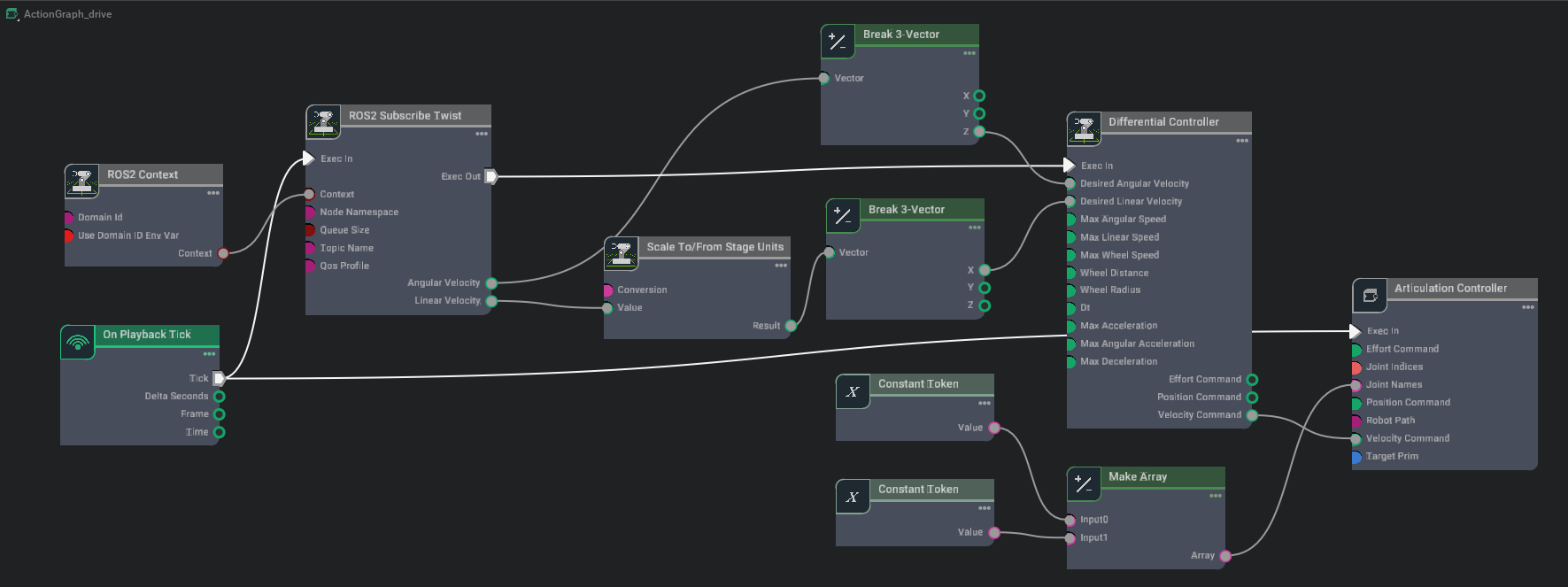Select the Differential Controller node title

pos(1163,122)
